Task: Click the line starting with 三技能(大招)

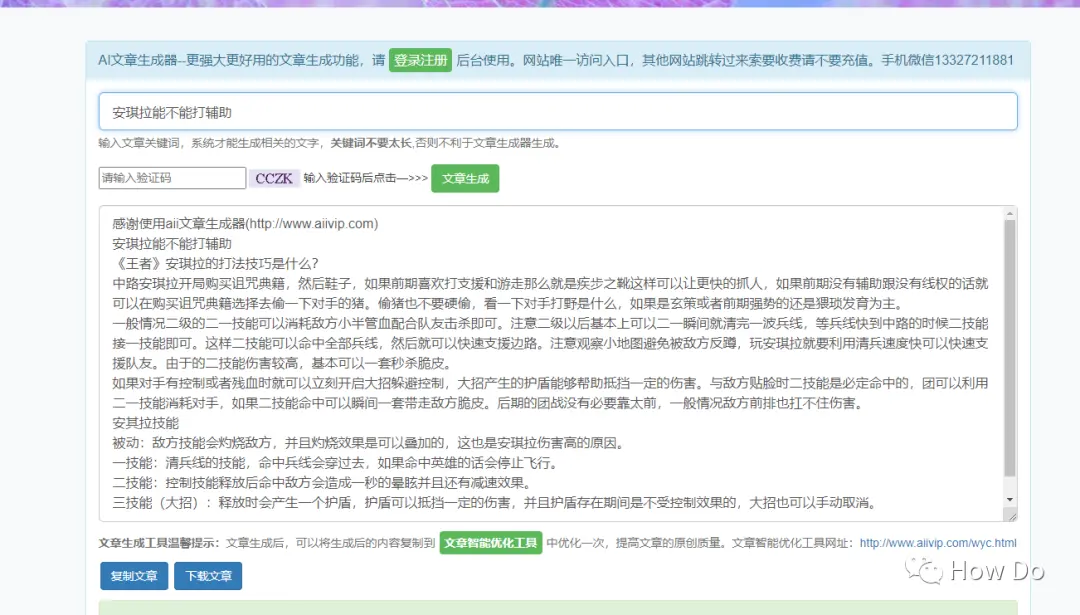Action: point(497,503)
